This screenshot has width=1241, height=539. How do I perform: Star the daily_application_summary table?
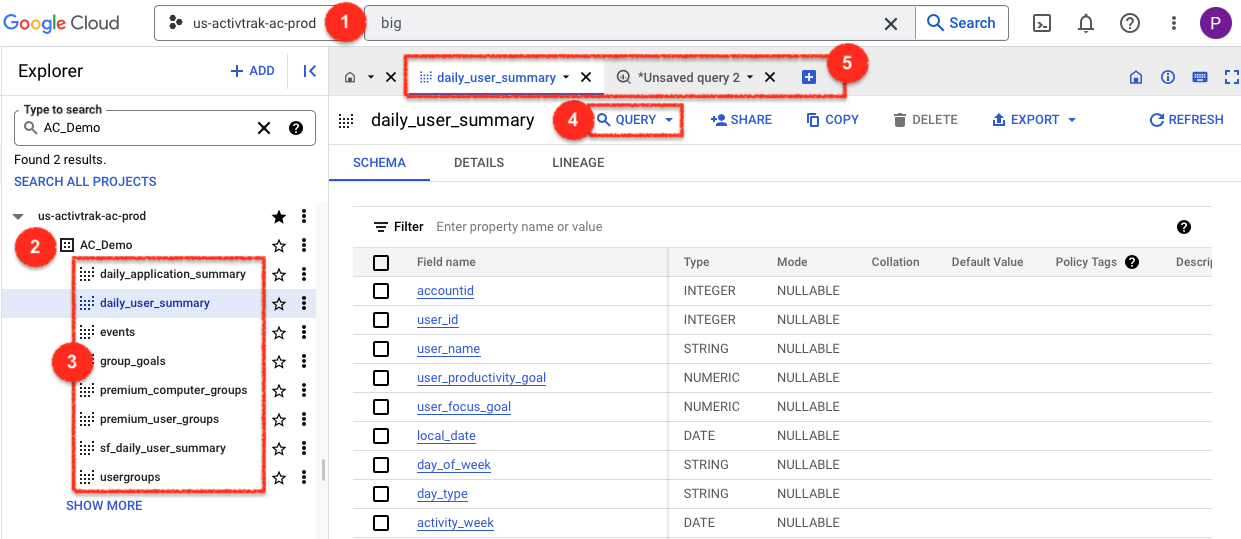coord(279,274)
